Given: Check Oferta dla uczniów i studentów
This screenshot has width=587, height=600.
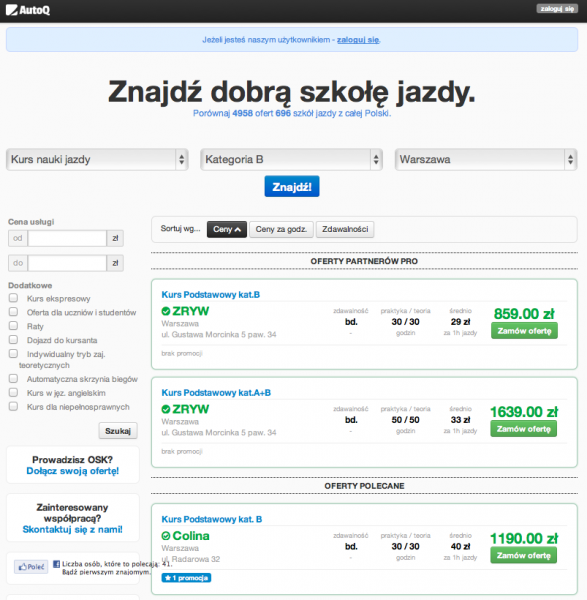Looking at the screenshot, I should tap(13, 311).
